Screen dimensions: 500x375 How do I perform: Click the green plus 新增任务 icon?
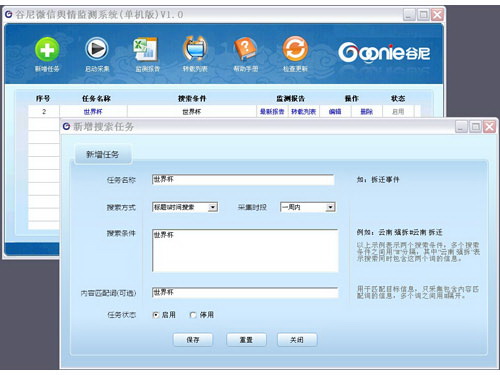tap(47, 49)
